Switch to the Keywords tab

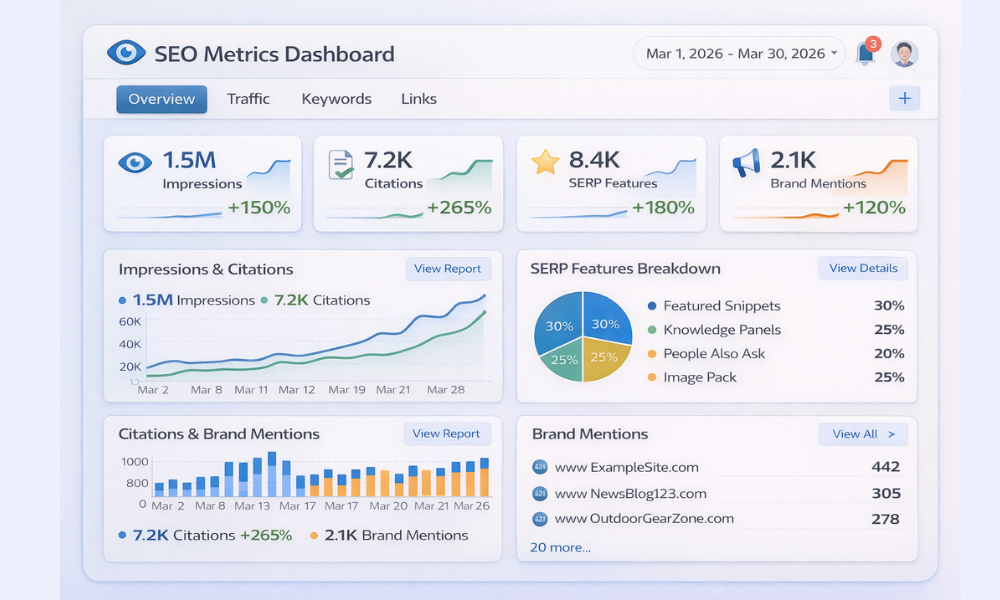(x=336, y=98)
